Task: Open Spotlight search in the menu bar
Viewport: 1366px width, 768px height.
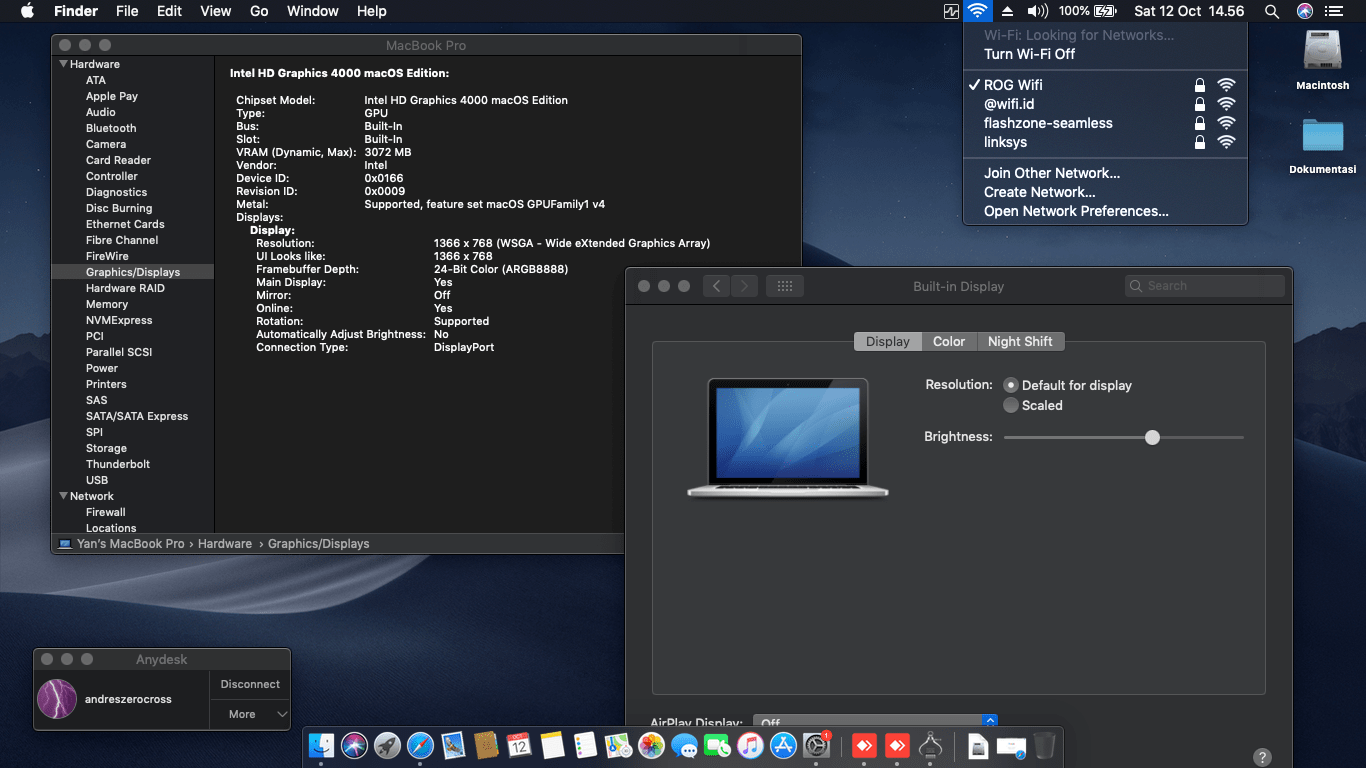Action: pyautogui.click(x=1271, y=11)
